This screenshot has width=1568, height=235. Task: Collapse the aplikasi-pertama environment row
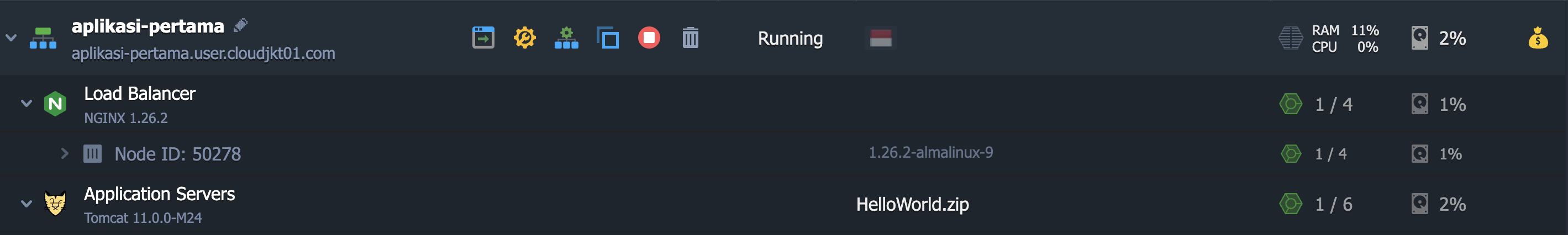(x=11, y=38)
